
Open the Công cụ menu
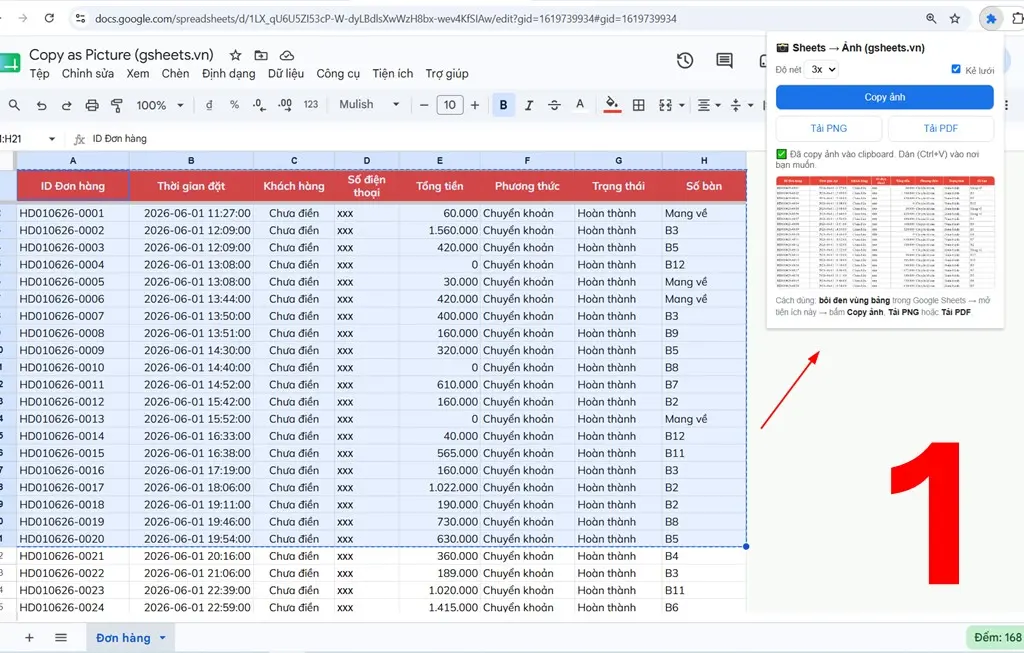point(338,74)
